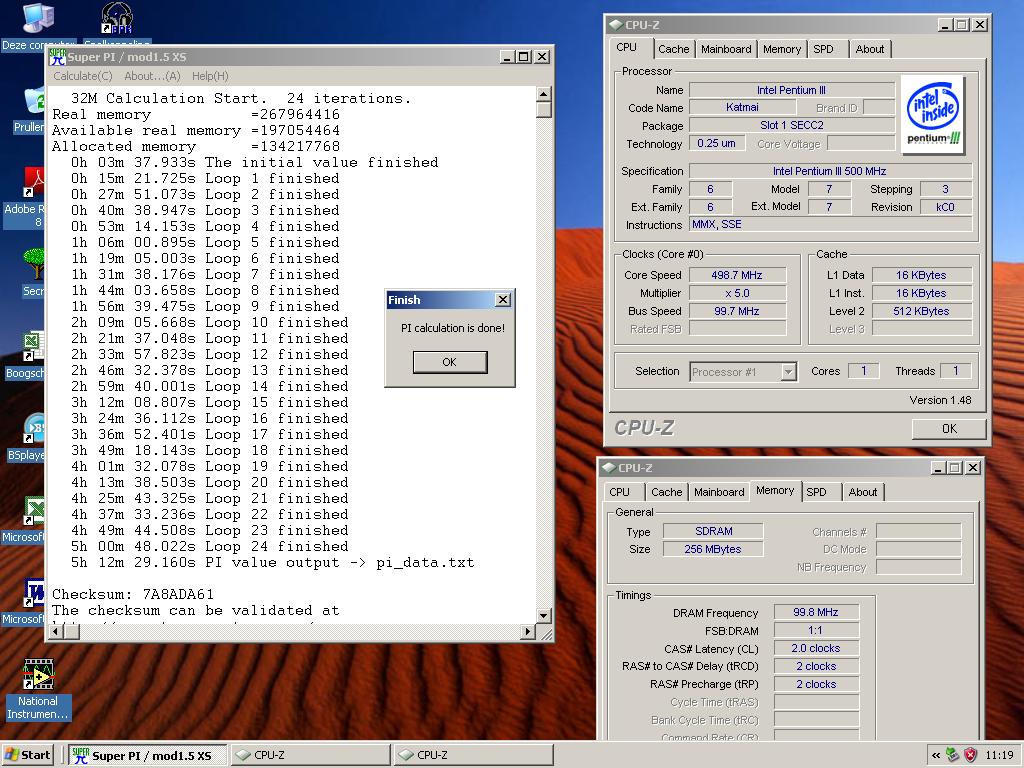This screenshot has height=768, width=1024.
Task: Expand hidden system tray icons
Action: point(936,755)
